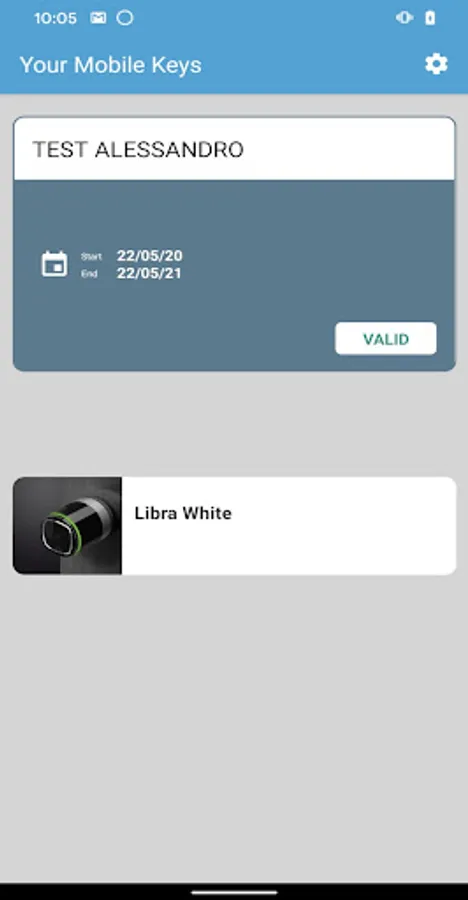
Task: Tap the small Start label
Action: [x=91, y=257]
